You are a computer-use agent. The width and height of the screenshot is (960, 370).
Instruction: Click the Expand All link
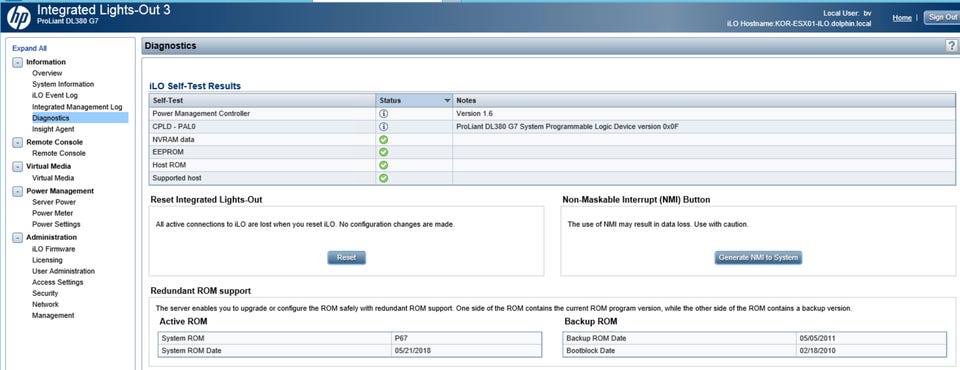29,48
